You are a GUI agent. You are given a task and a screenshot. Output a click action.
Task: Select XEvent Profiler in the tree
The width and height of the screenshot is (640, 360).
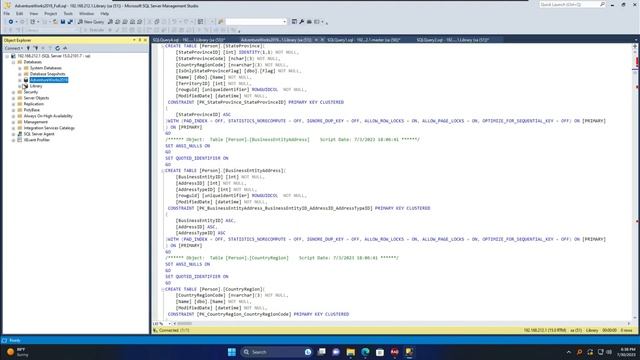click(36, 140)
